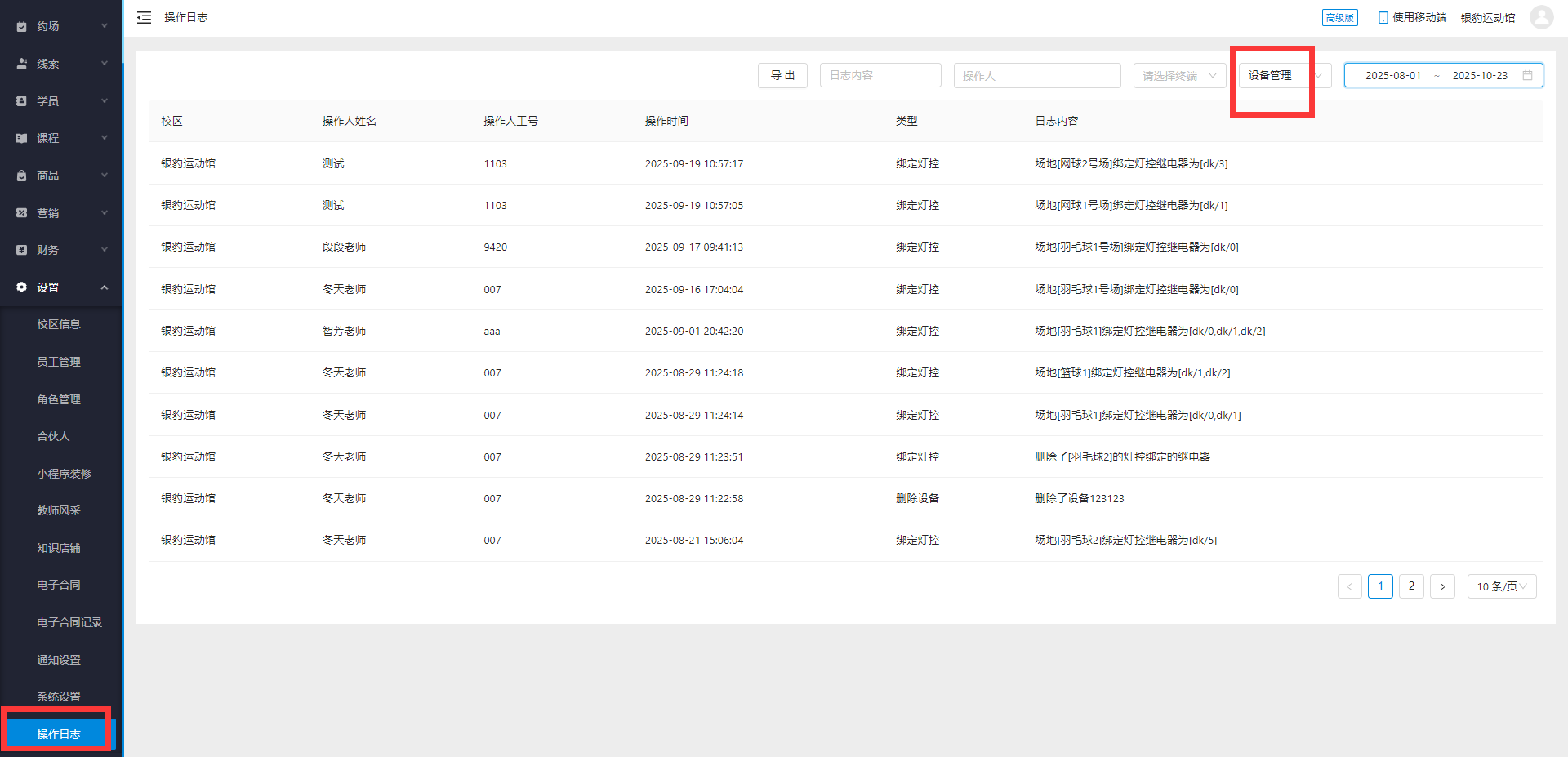Click the sidebar collapse hamburger icon
This screenshot has width=1568, height=757.
click(144, 18)
